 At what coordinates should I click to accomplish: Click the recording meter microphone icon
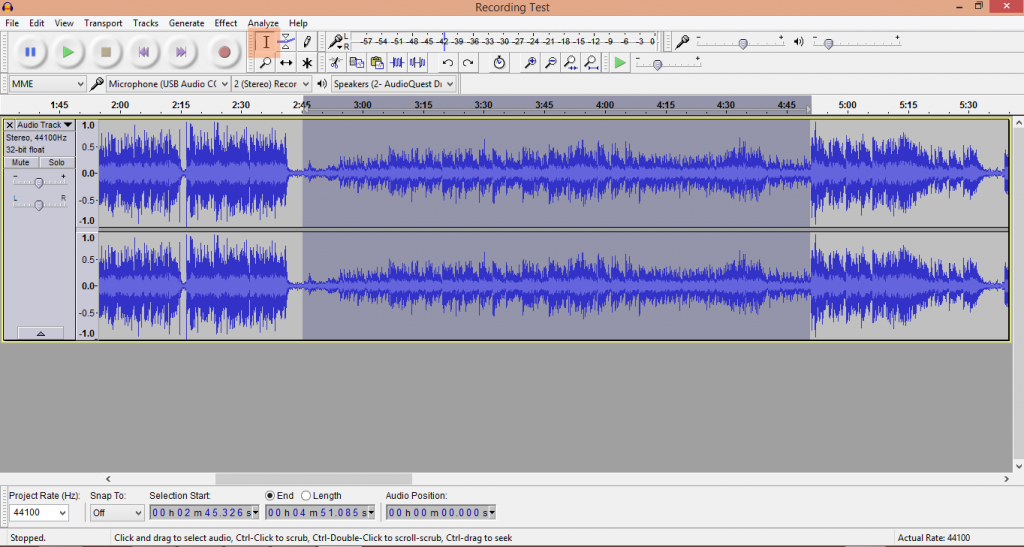[335, 42]
